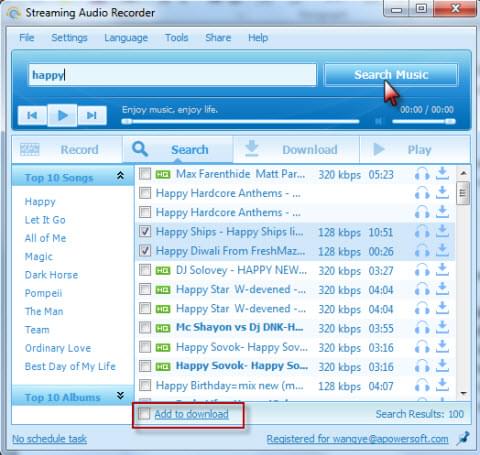The image size is (480, 455).
Task: Listen to Mc Shayon vs Dj DNK track
Action: [x=422, y=328]
